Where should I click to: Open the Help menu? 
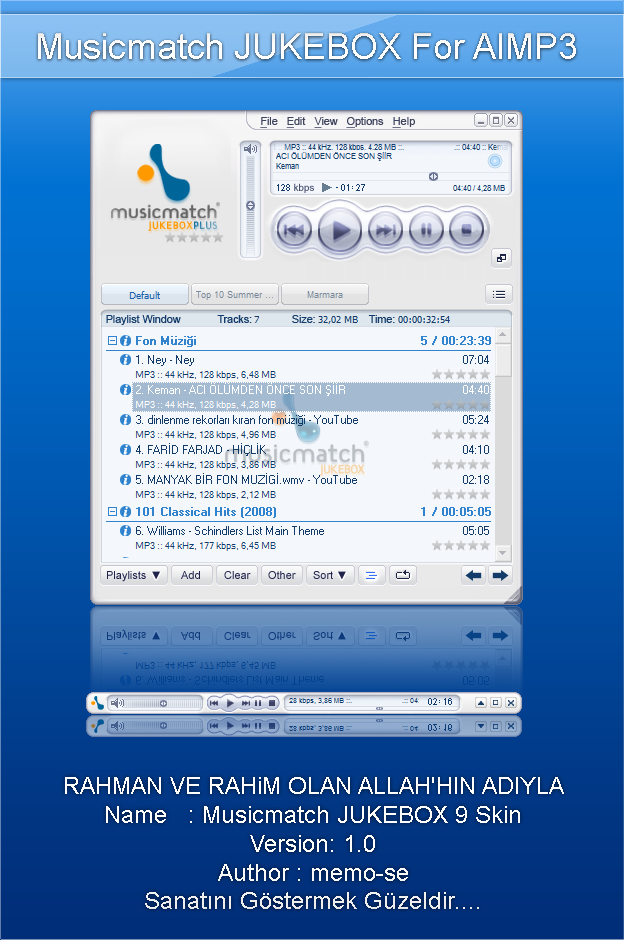point(404,121)
